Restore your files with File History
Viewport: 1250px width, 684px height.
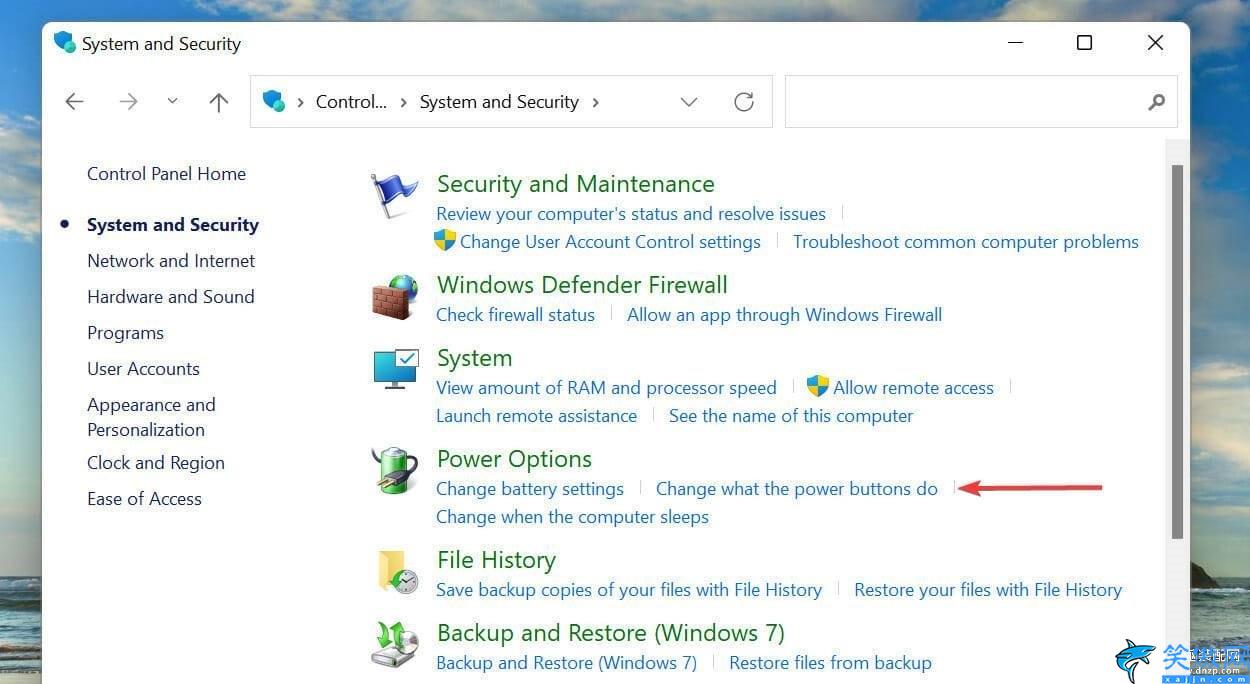point(988,590)
